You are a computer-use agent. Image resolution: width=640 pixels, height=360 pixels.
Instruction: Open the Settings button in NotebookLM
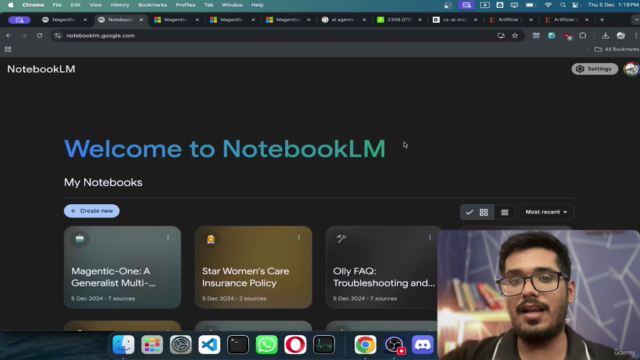click(x=594, y=69)
